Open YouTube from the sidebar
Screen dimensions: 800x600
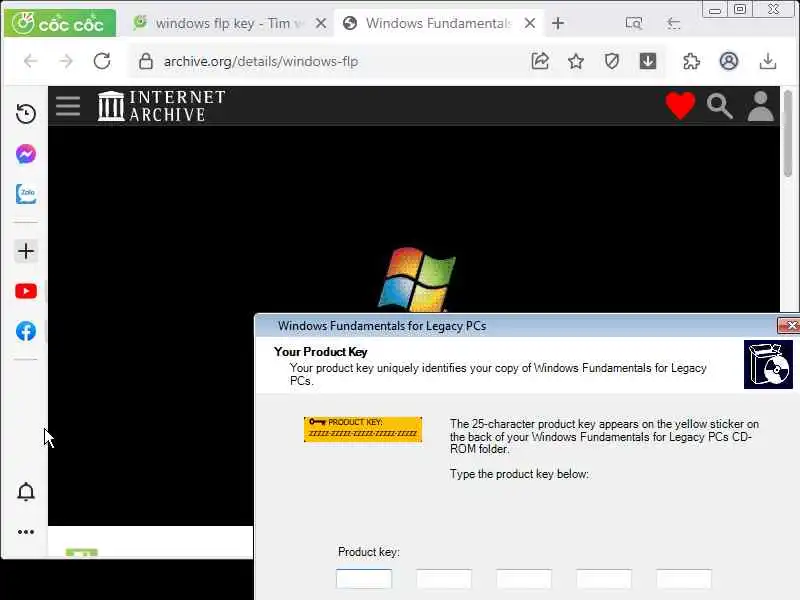coord(26,291)
